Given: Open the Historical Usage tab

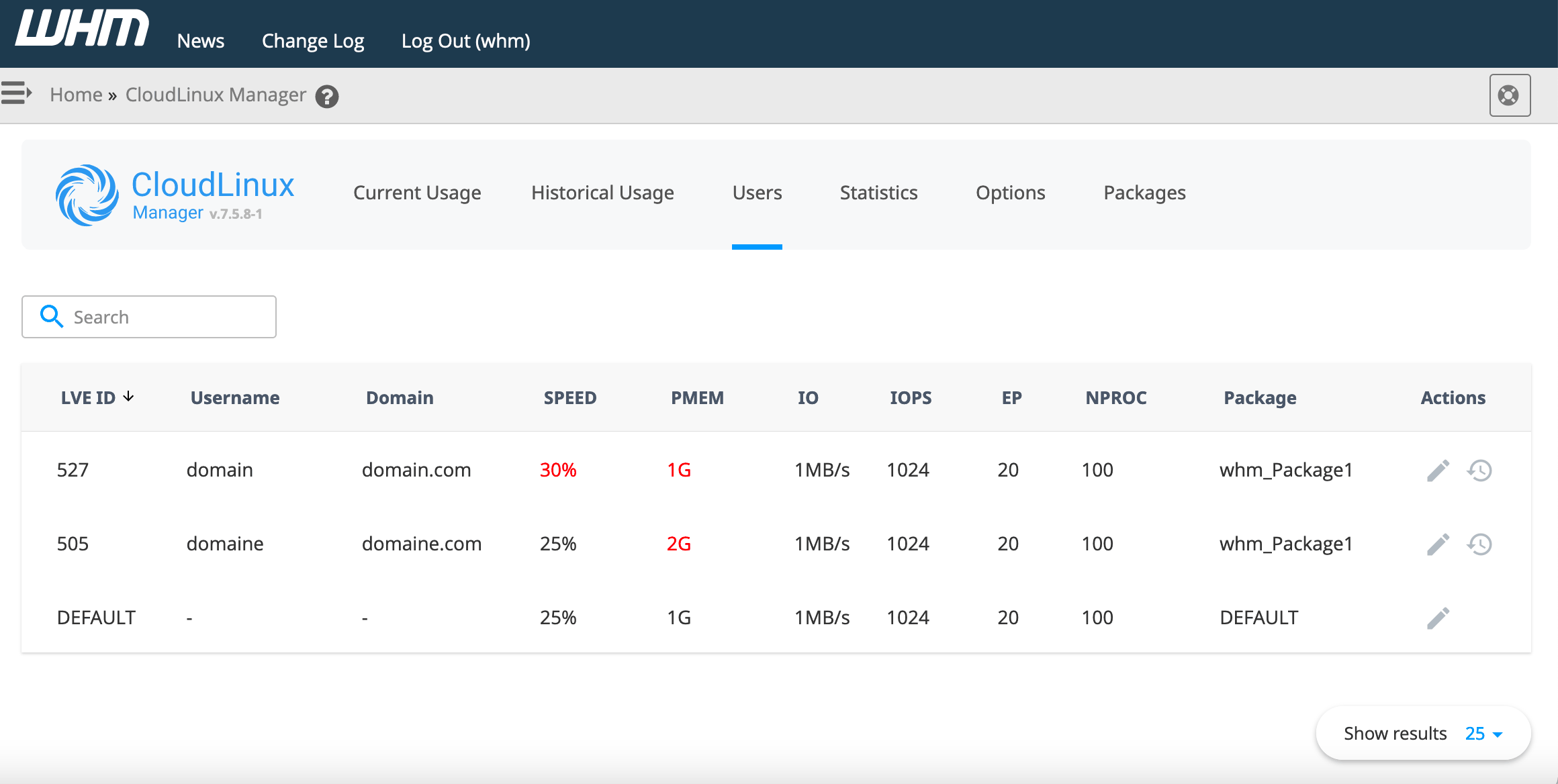Looking at the screenshot, I should 602,193.
